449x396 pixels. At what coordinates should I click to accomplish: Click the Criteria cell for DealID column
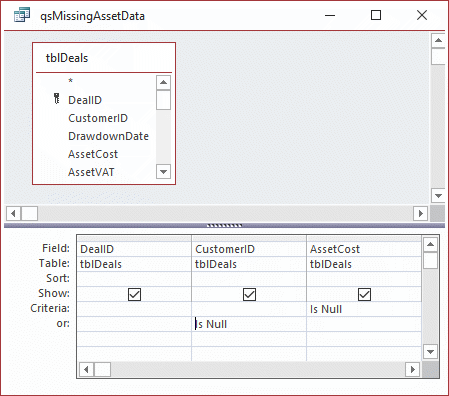click(x=134, y=309)
